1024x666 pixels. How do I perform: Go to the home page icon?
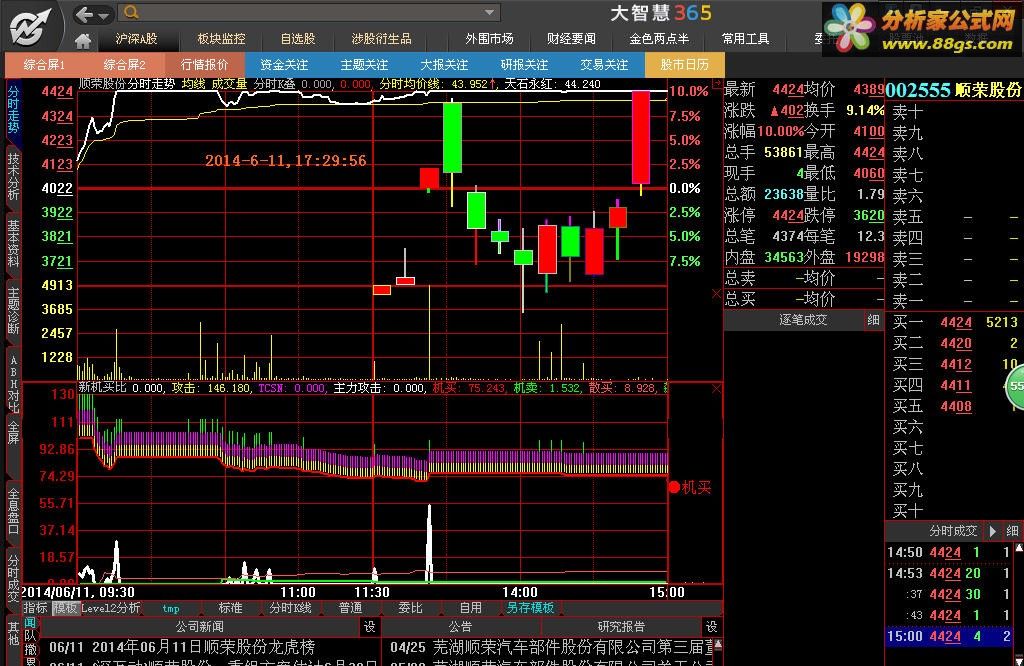tap(83, 41)
